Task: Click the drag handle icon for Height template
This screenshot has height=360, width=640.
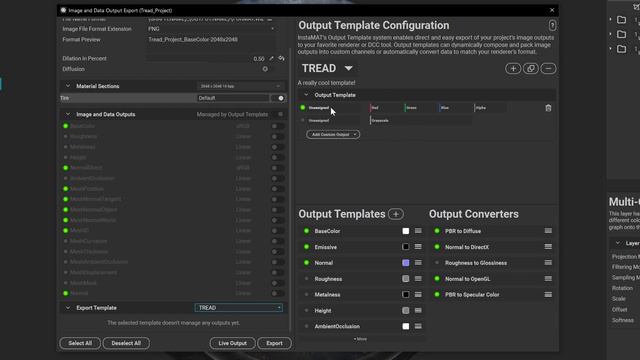Action: point(418,311)
